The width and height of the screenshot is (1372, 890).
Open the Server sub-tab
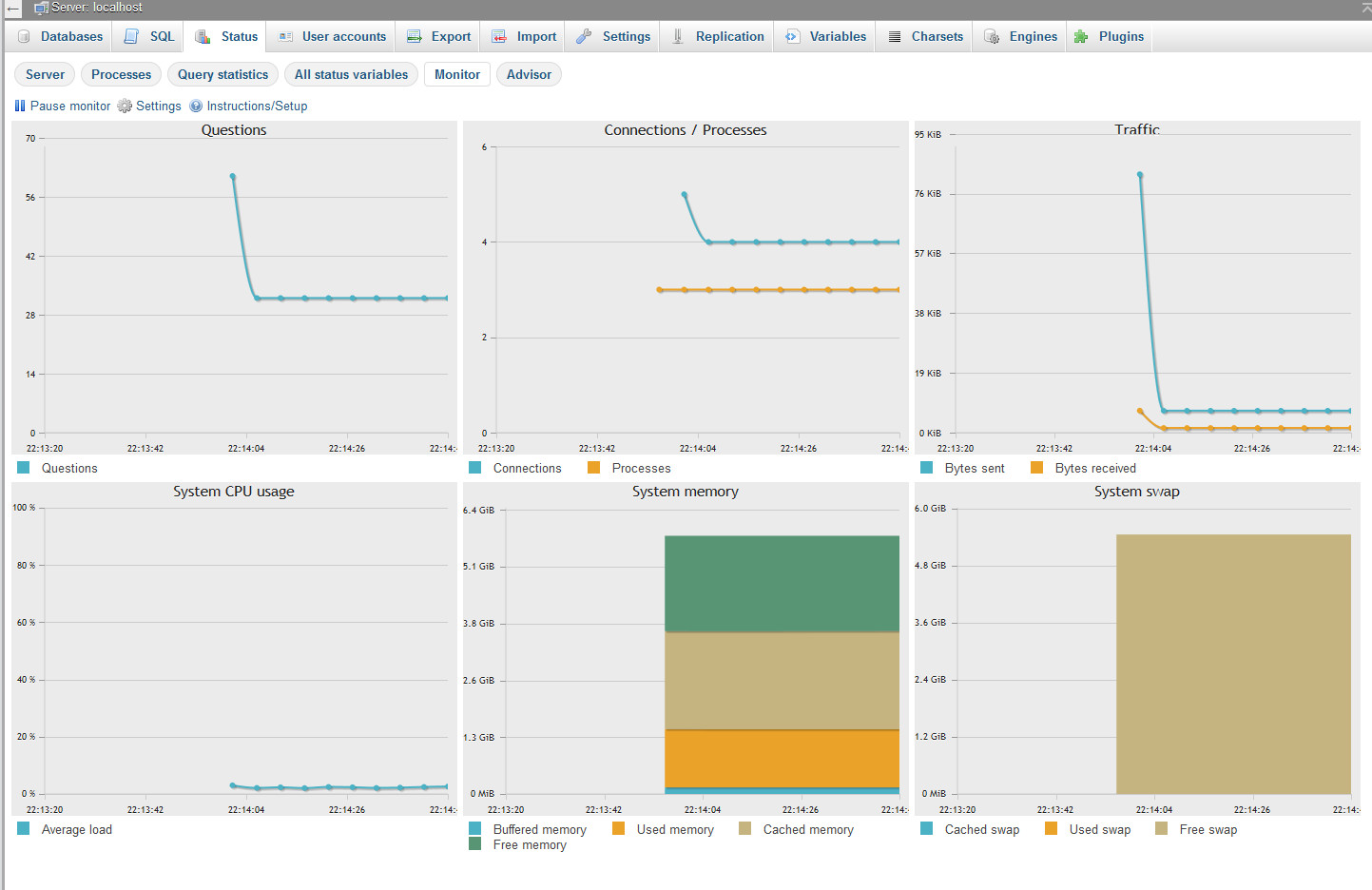(x=45, y=74)
